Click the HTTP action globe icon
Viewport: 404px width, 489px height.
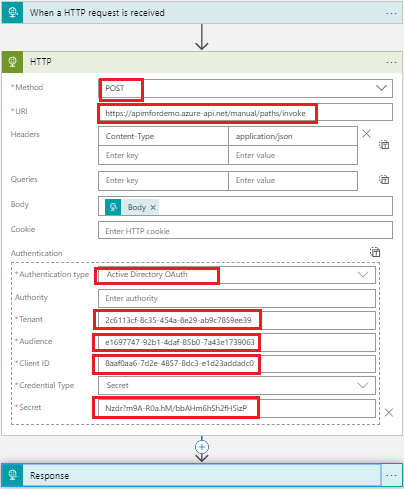pos(13,62)
